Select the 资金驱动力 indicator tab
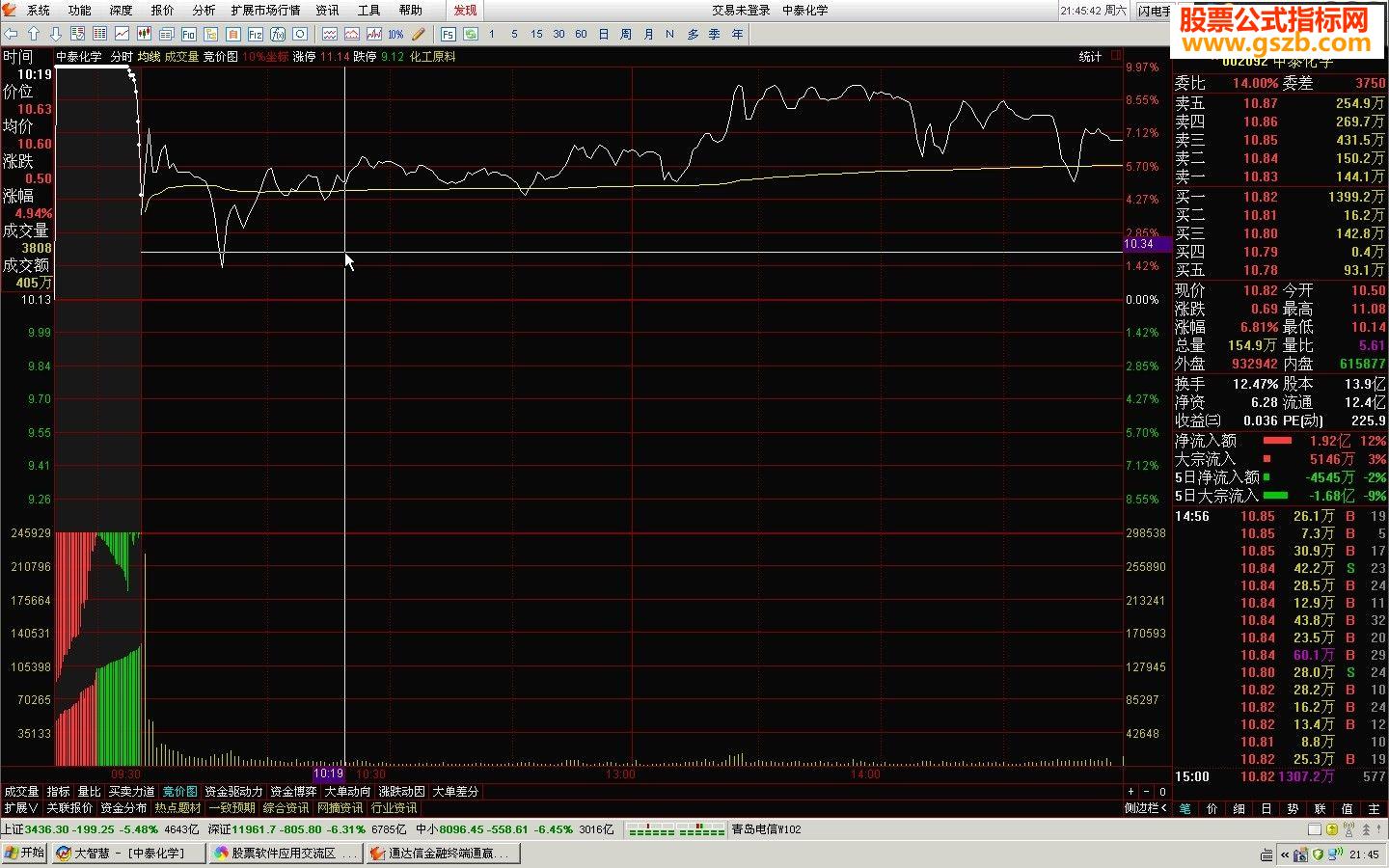Screen dimensions: 1389x868 click(233, 792)
